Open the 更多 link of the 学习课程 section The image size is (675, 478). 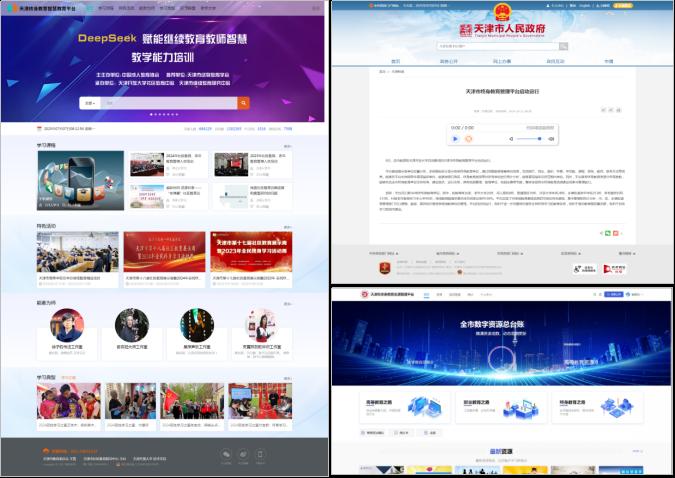(288, 146)
